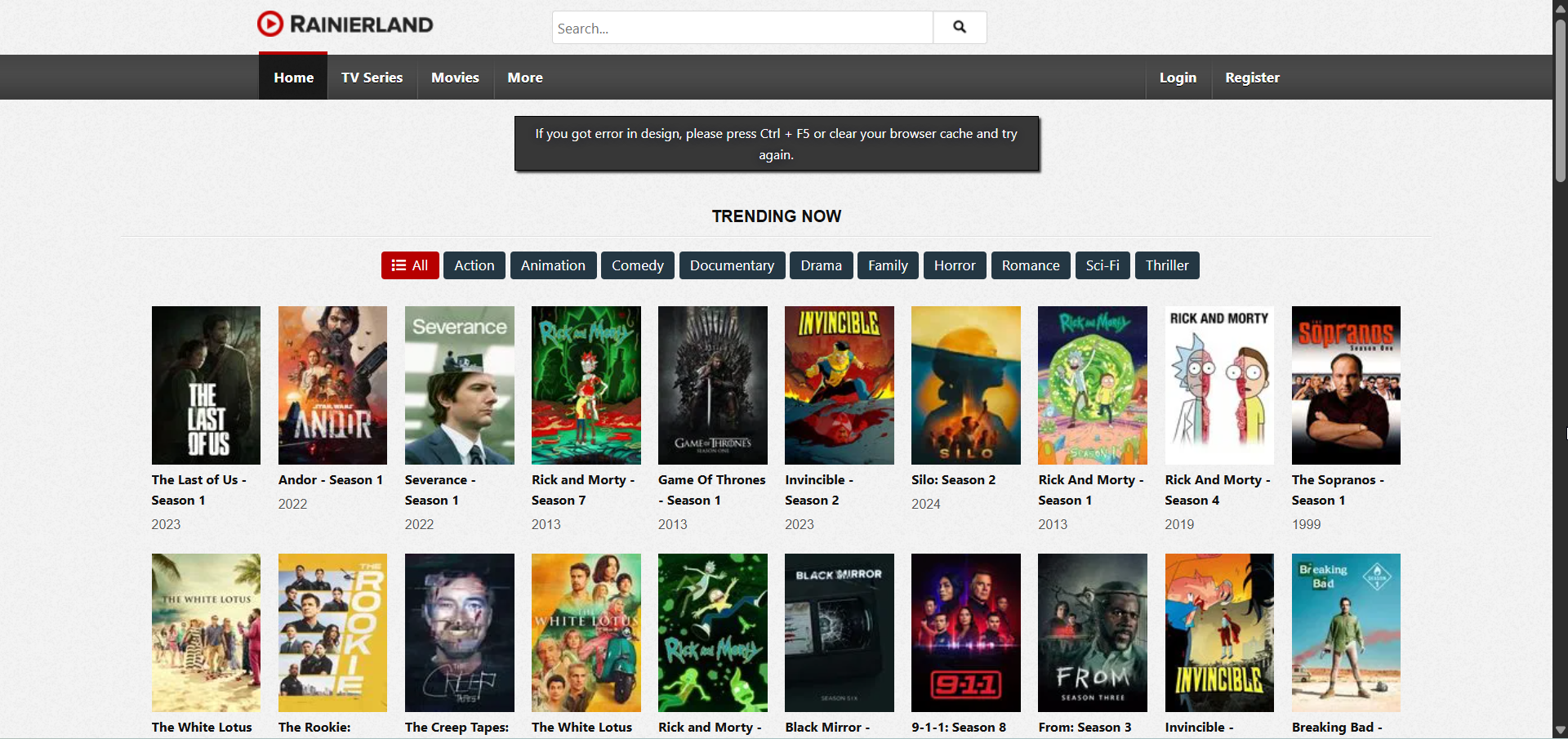Open Game of Thrones poster
Screen dimensions: 1568x739
tap(713, 385)
